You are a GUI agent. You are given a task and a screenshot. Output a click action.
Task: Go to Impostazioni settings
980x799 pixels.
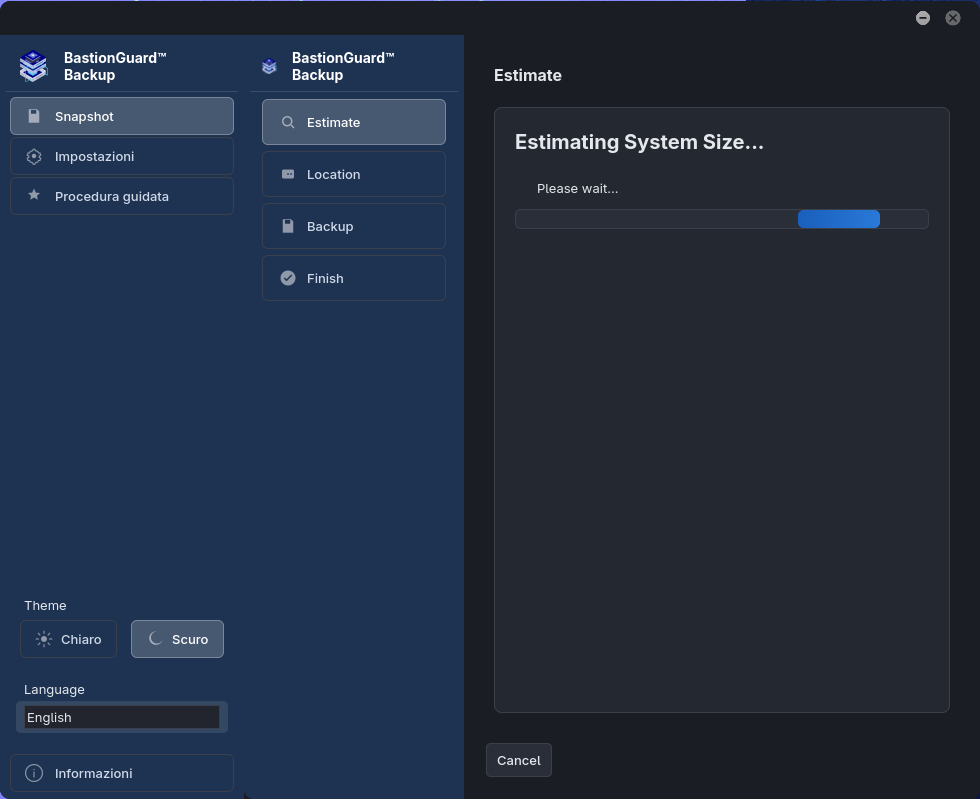click(122, 156)
